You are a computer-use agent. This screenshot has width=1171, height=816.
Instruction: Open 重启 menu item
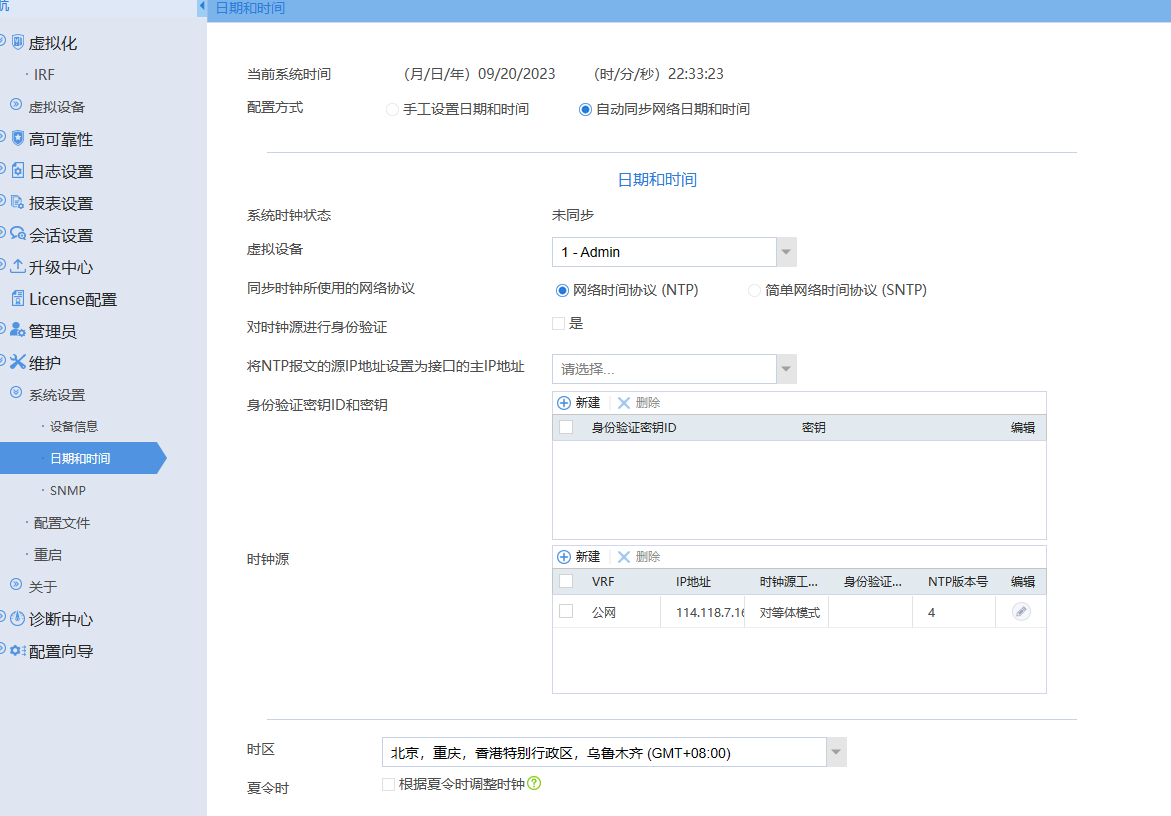click(48, 555)
